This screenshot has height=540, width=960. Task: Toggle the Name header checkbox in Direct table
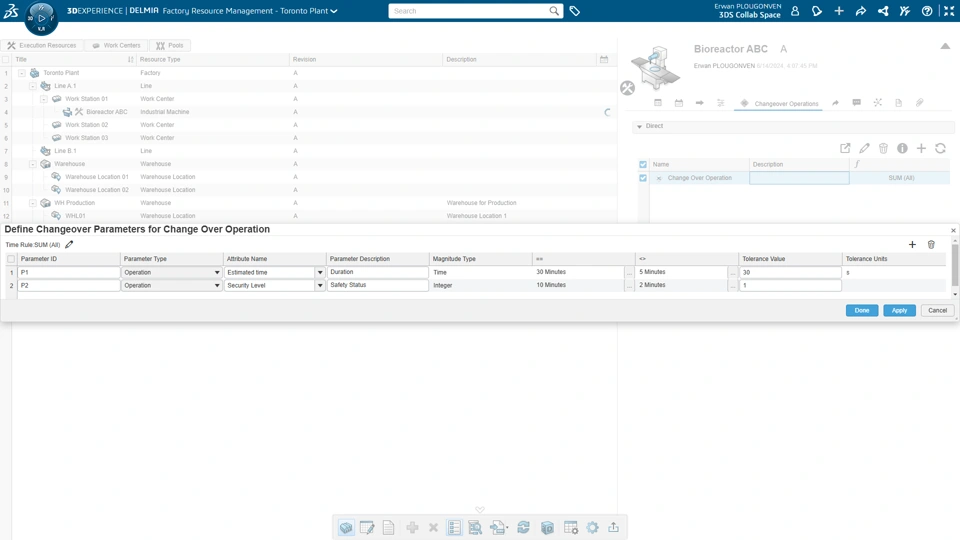(643, 164)
